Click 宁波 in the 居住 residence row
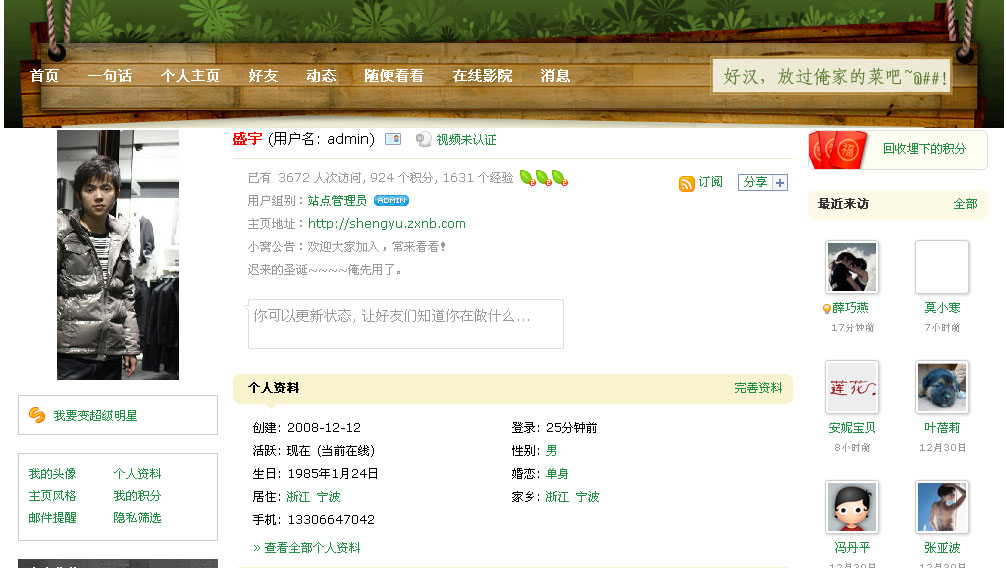 [x=328, y=497]
